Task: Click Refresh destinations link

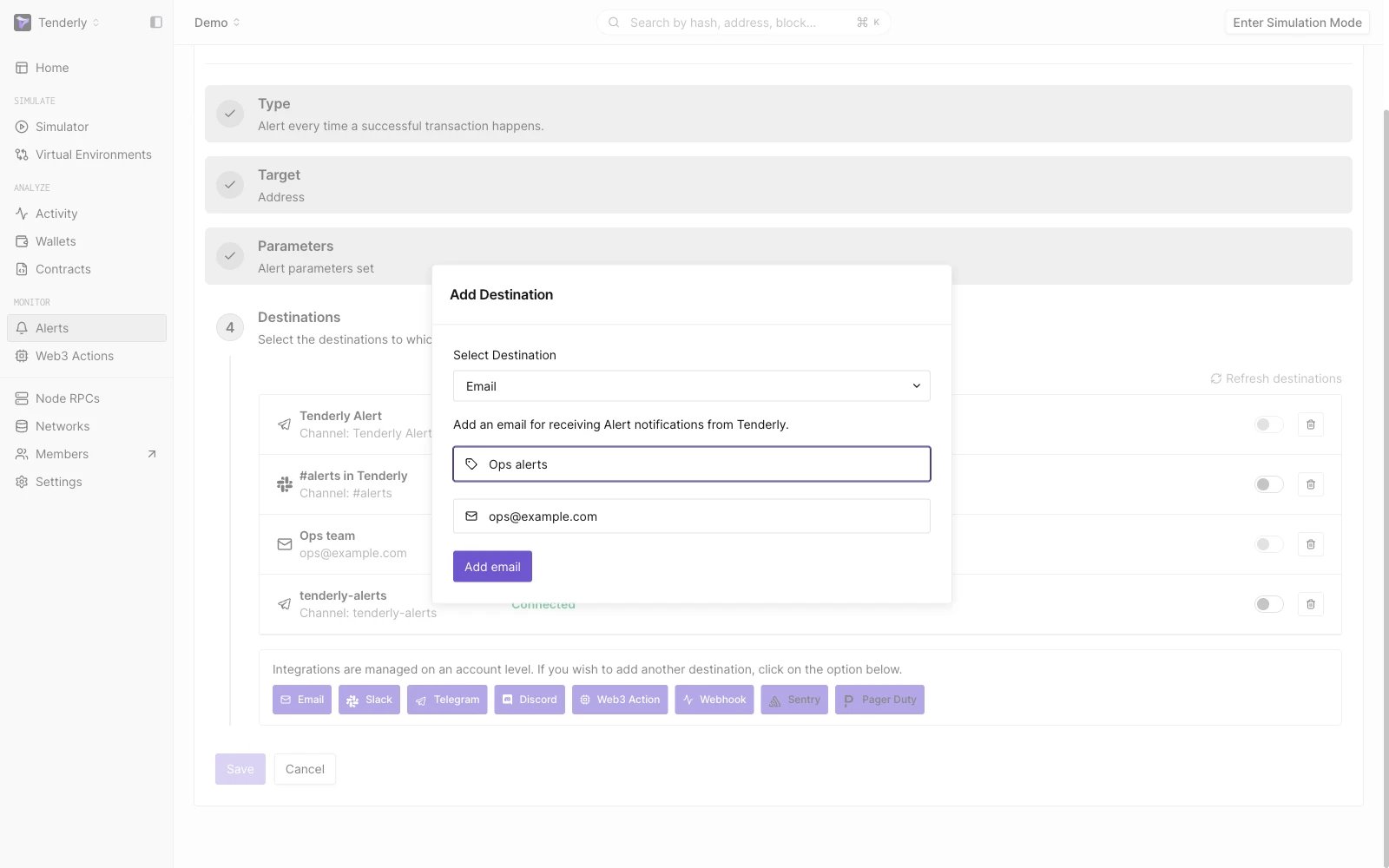Action: 1276,378
